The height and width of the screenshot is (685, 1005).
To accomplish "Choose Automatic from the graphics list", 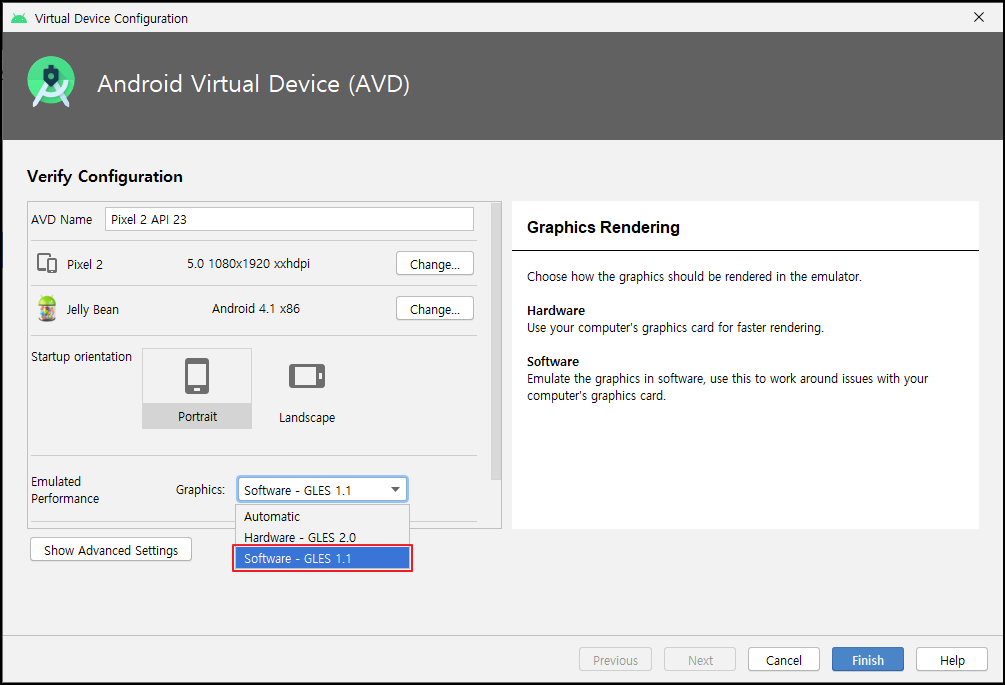I will pyautogui.click(x=322, y=516).
